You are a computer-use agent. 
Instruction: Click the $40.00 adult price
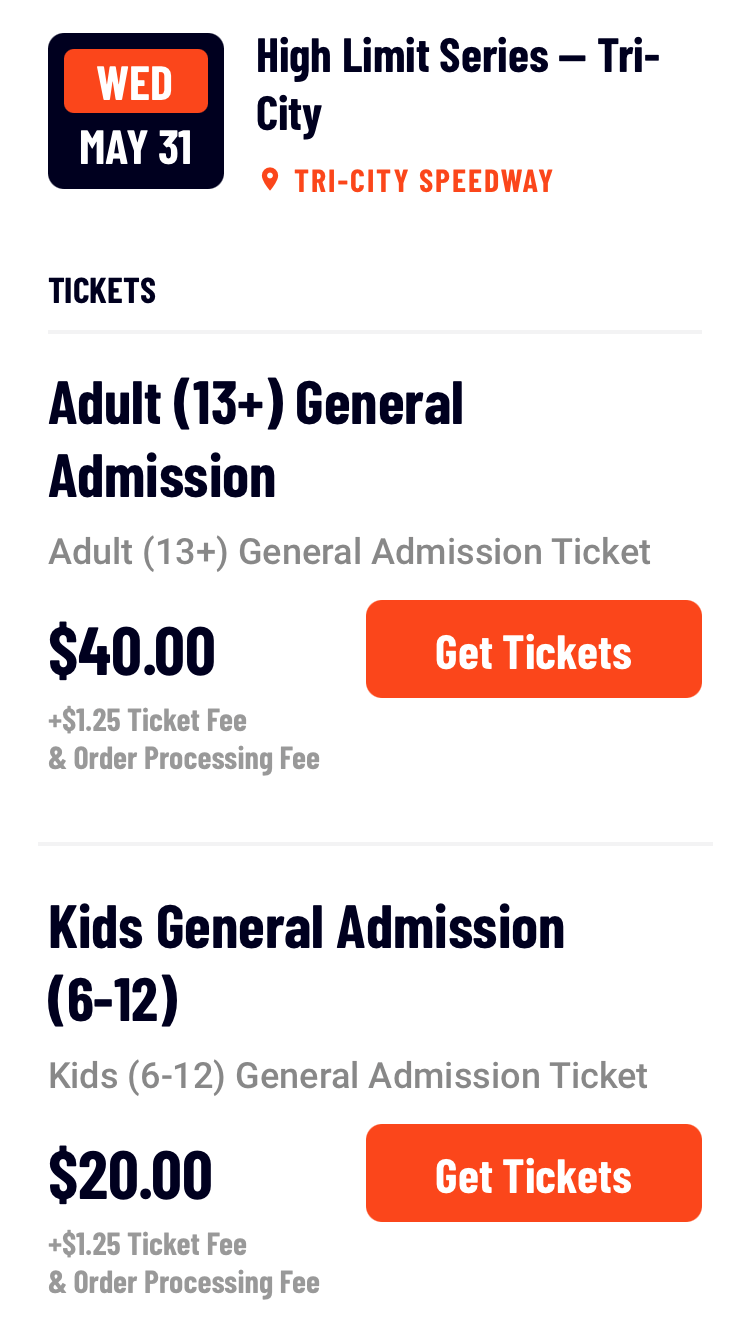pos(132,650)
